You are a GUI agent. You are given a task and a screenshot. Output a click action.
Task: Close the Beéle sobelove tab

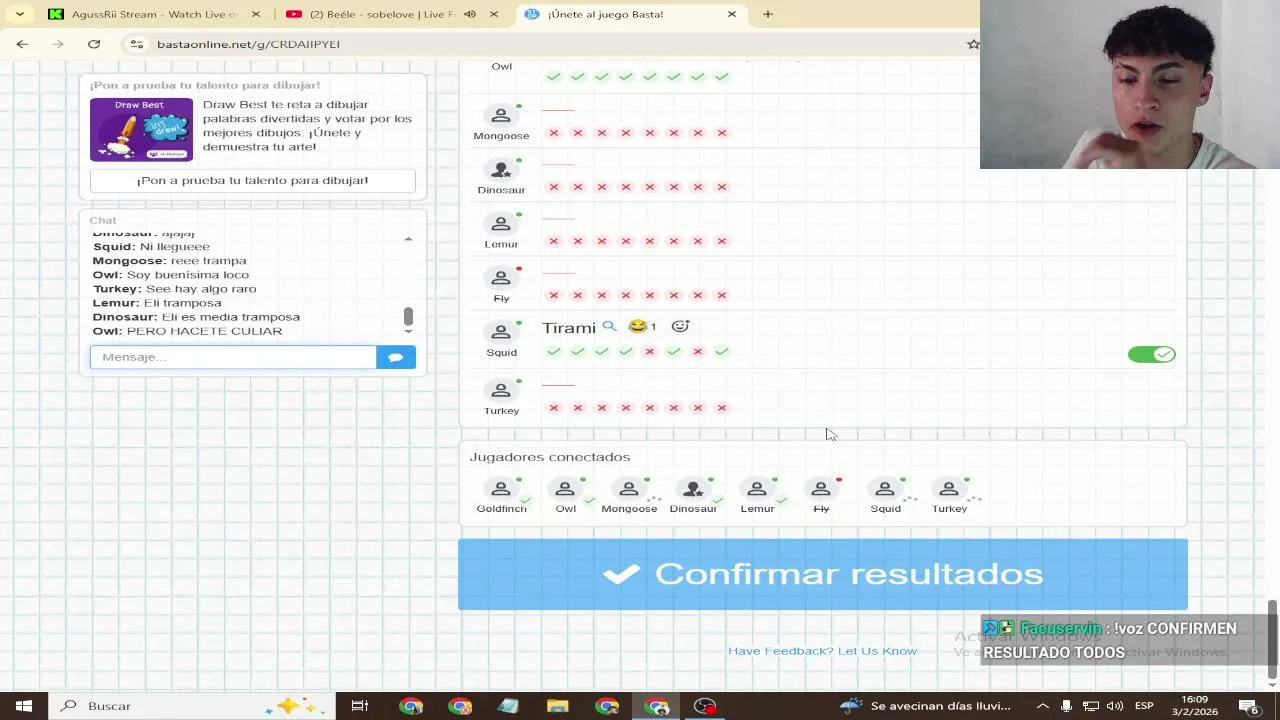[x=494, y=14]
